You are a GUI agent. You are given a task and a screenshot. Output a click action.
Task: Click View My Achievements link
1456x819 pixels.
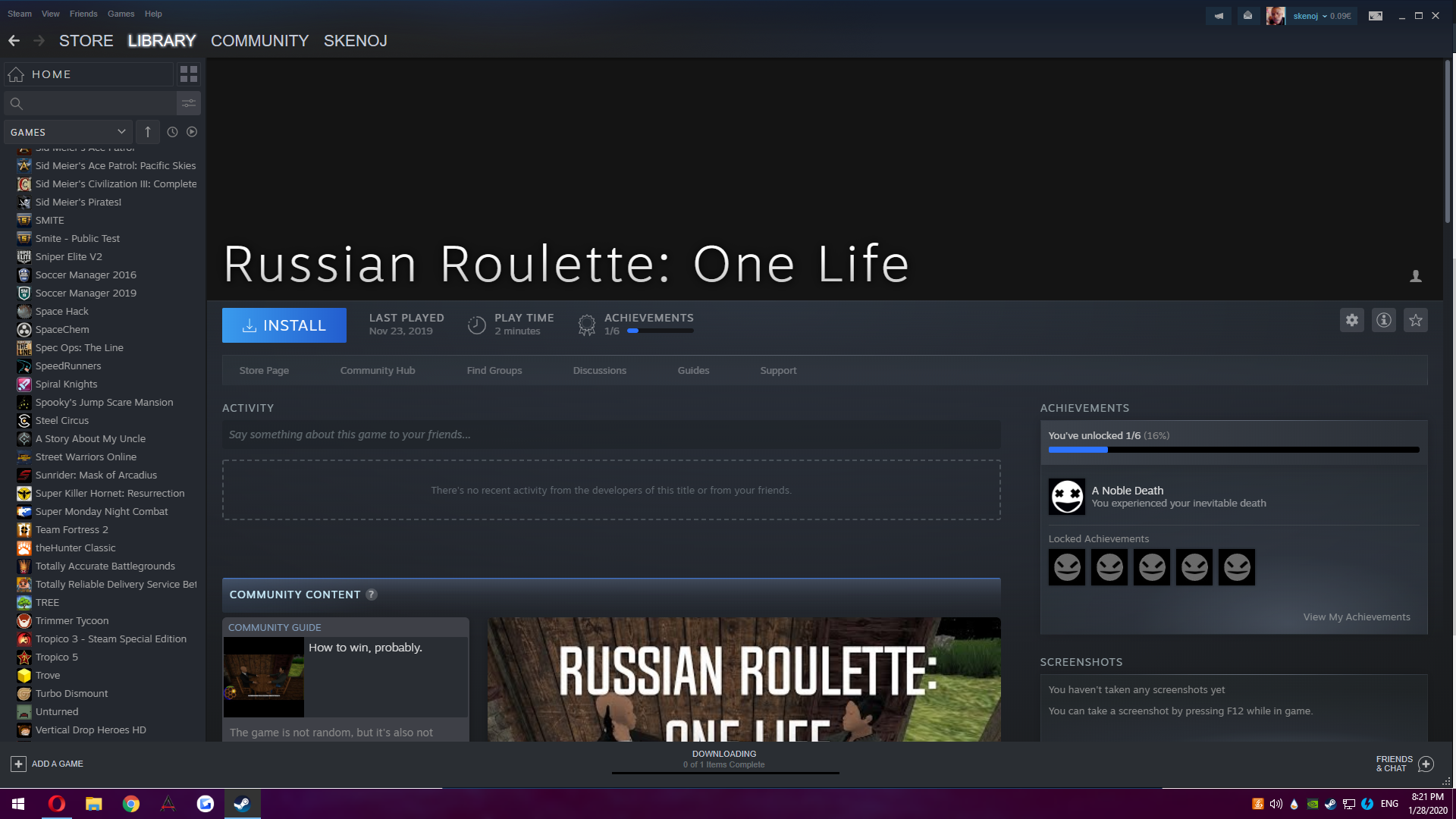(1357, 617)
